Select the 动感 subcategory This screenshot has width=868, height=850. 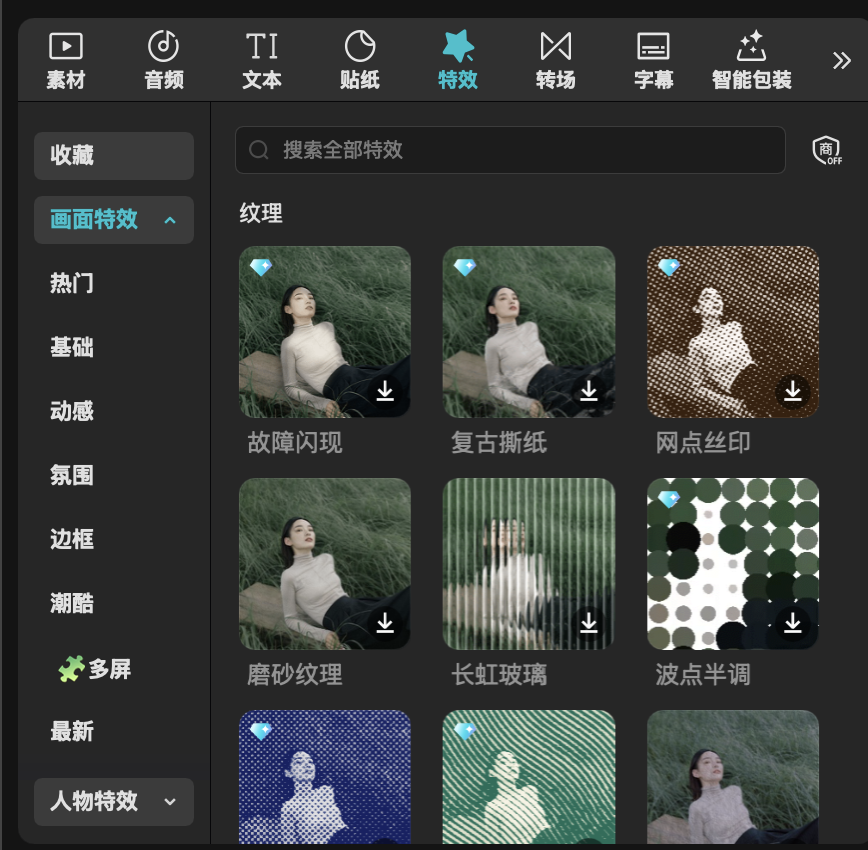click(x=72, y=411)
